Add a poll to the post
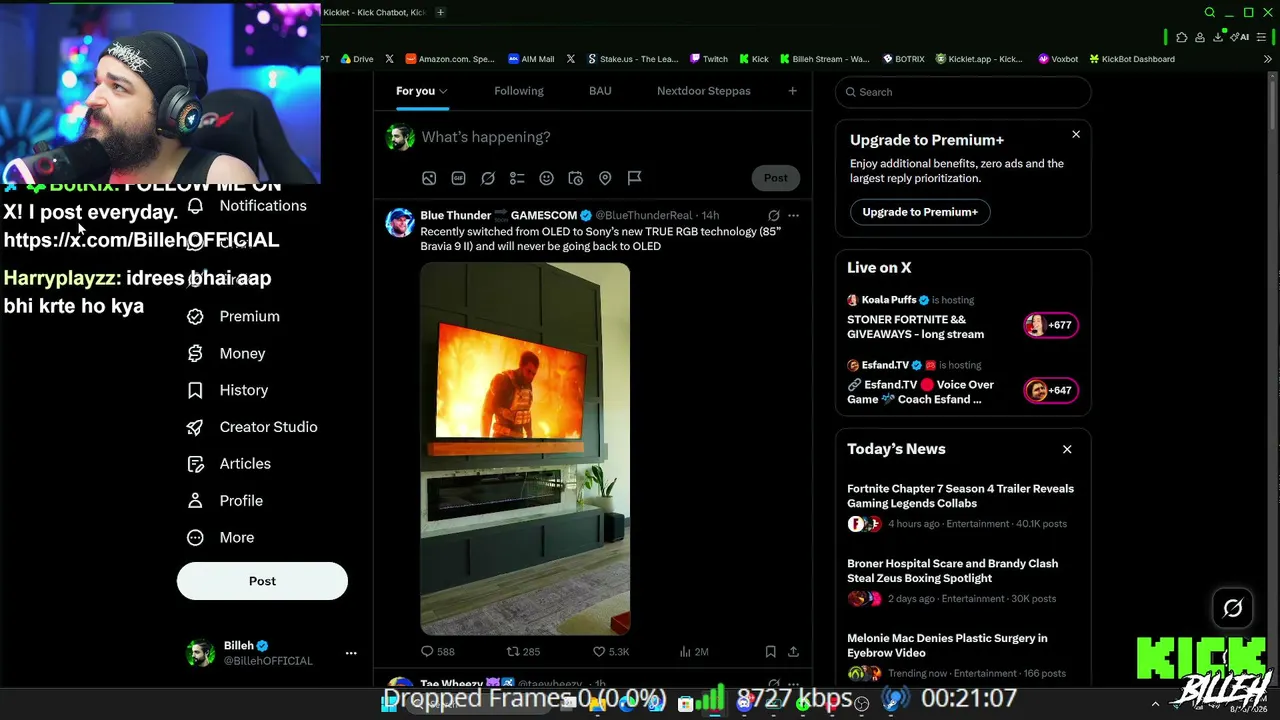The height and width of the screenshot is (720, 1280). (x=517, y=178)
